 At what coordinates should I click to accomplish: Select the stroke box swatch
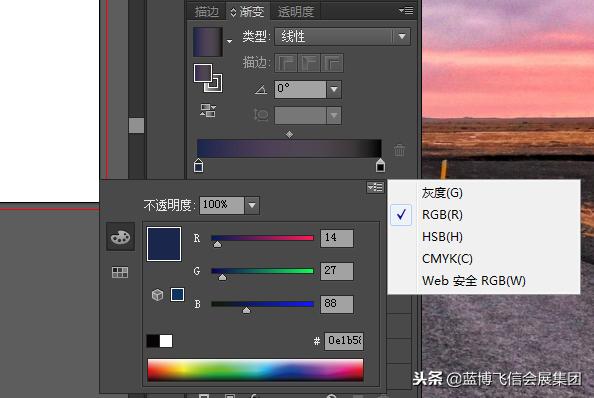216,86
